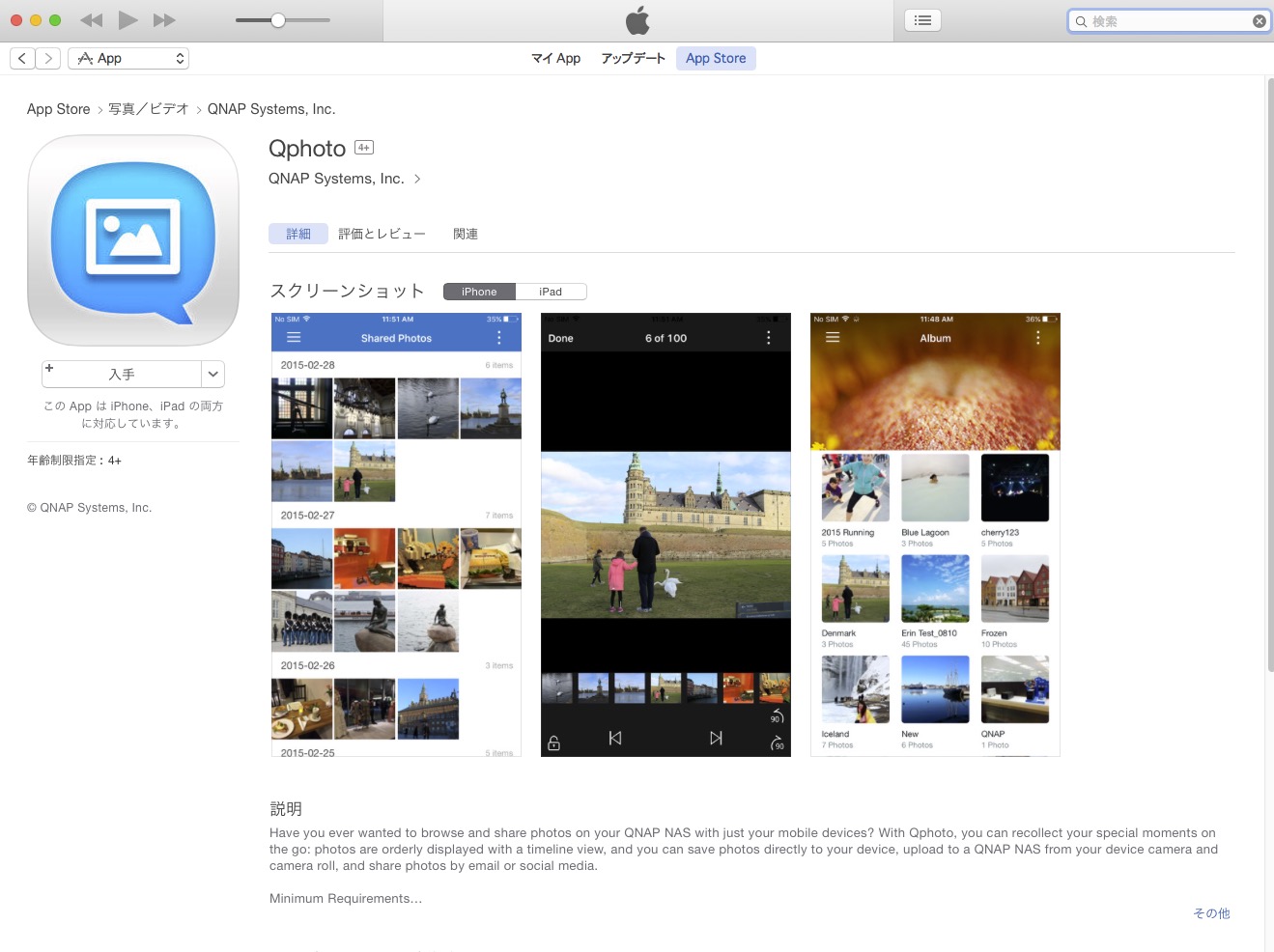This screenshot has width=1274, height=952.
Task: Open the list view icon near the search field
Action: point(921,19)
